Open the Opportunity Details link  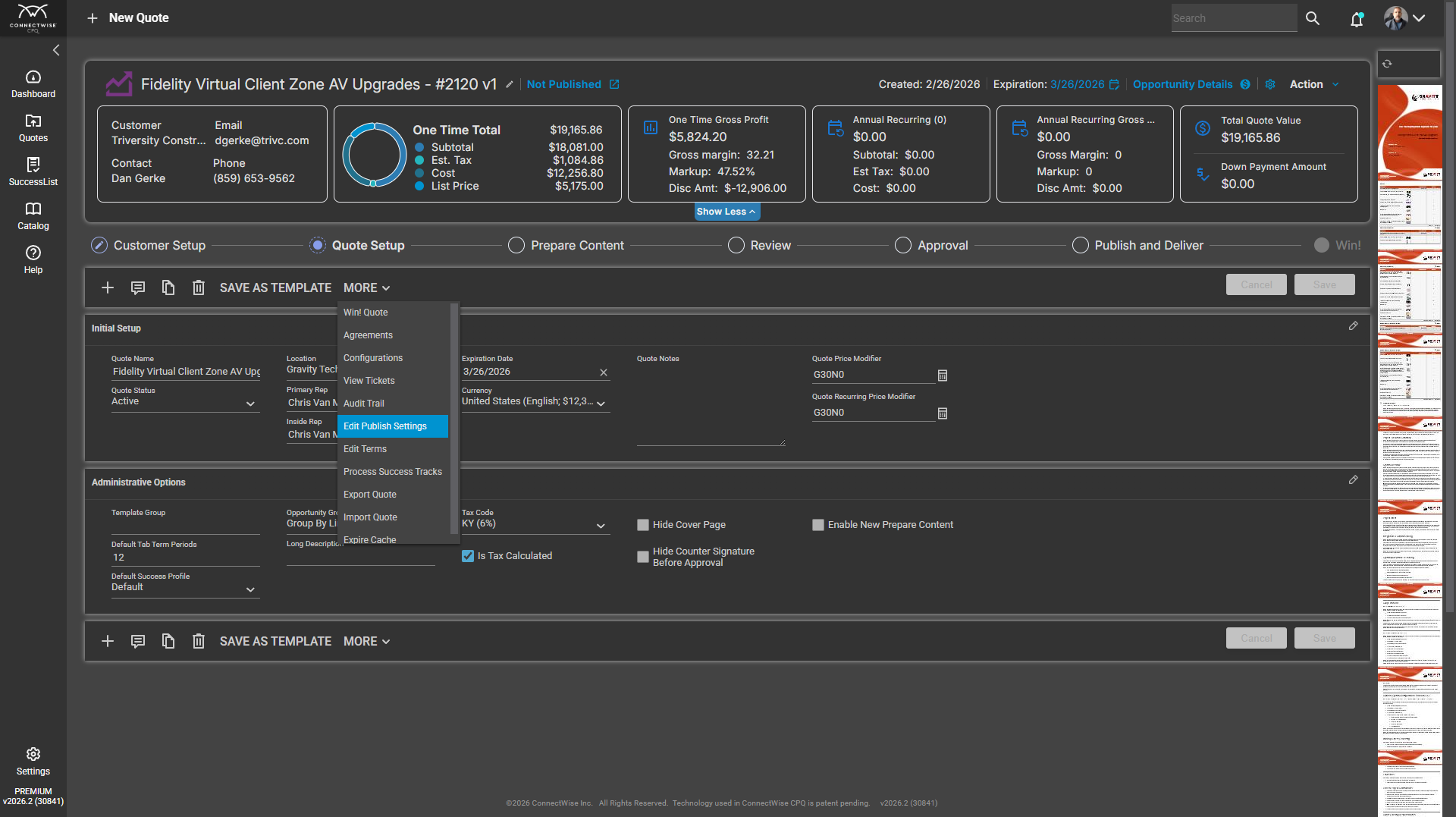tap(1182, 84)
